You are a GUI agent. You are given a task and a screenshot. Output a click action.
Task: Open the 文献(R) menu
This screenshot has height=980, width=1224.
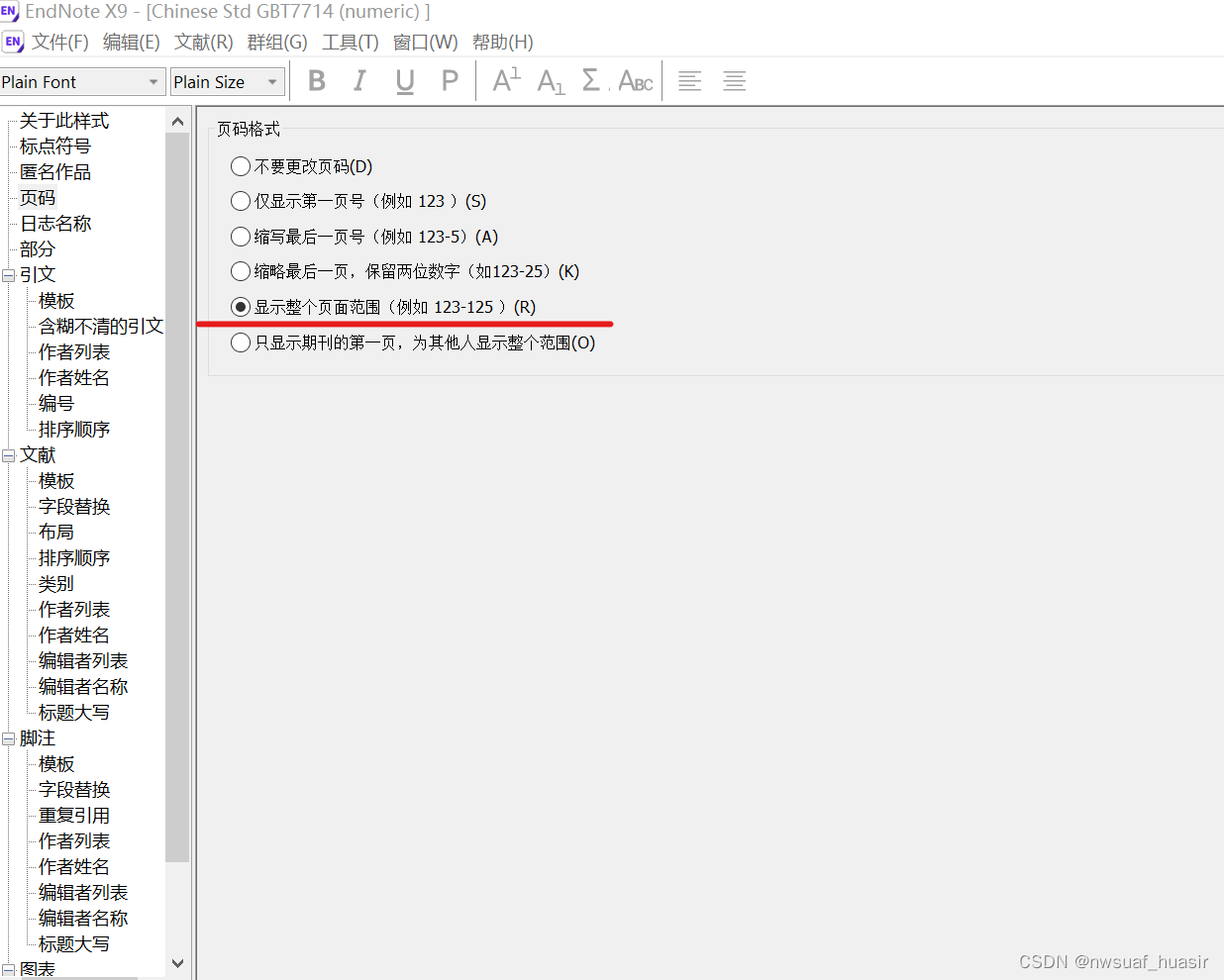pyautogui.click(x=204, y=42)
